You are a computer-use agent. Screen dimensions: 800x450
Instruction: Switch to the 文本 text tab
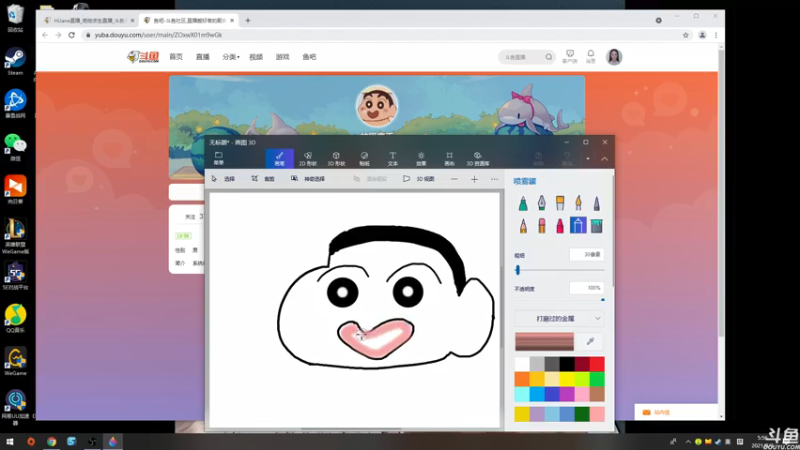pyautogui.click(x=392, y=159)
